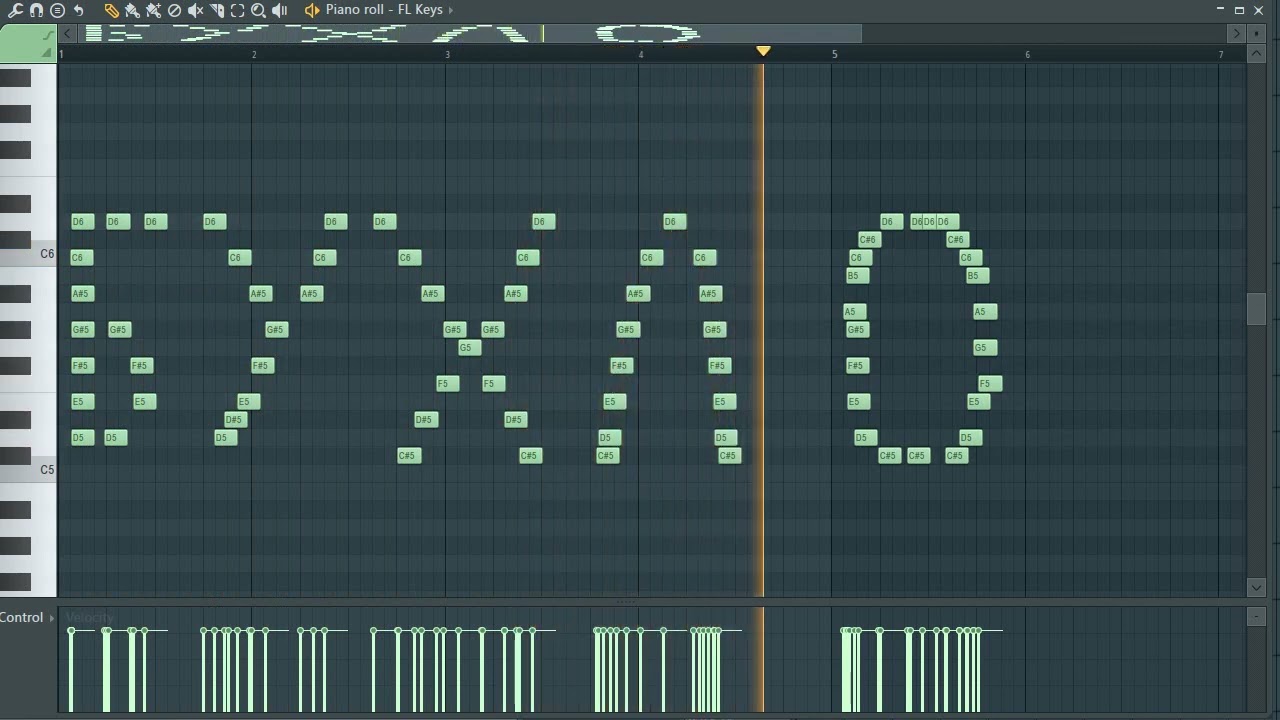Select the brush tool with plus sign
This screenshot has width=1280, height=720.
click(x=153, y=10)
